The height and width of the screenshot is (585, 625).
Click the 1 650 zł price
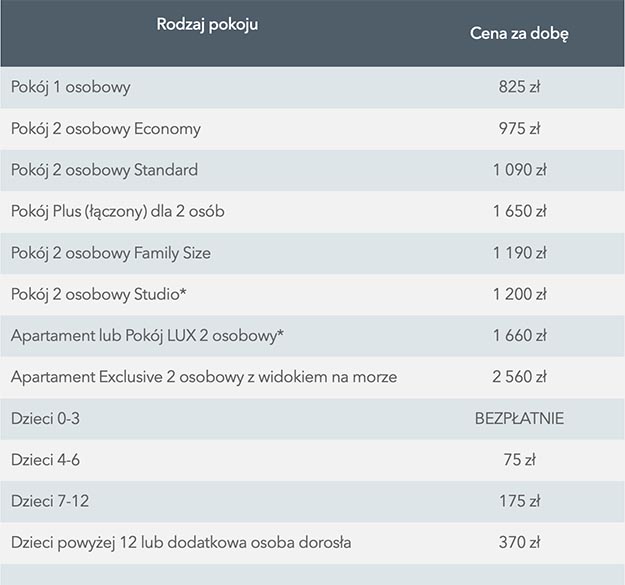tap(519, 212)
